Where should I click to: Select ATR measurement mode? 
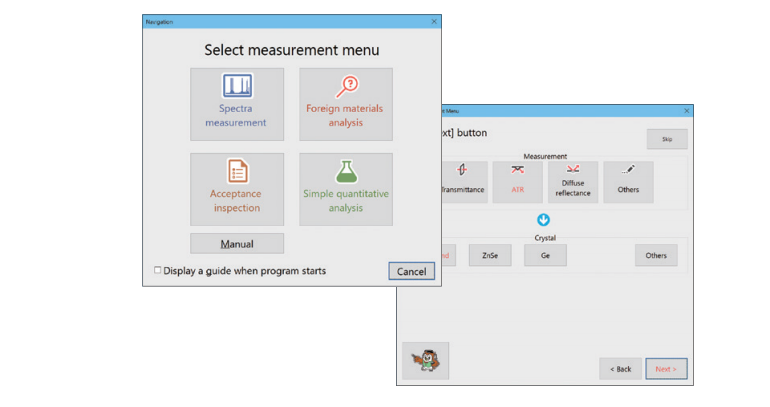tap(517, 182)
